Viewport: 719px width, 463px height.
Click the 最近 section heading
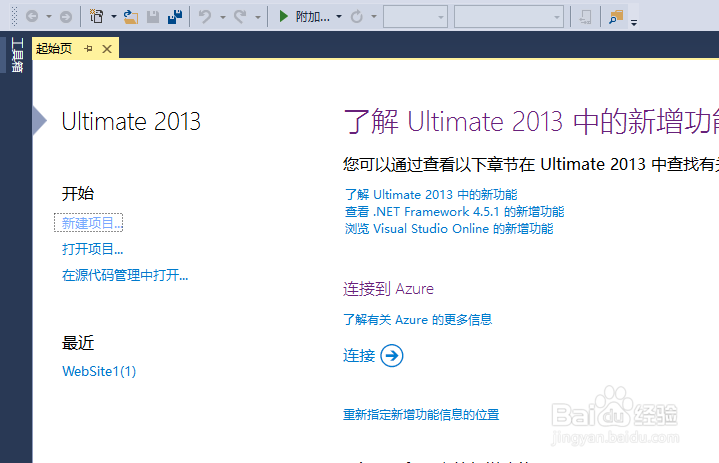click(78, 342)
